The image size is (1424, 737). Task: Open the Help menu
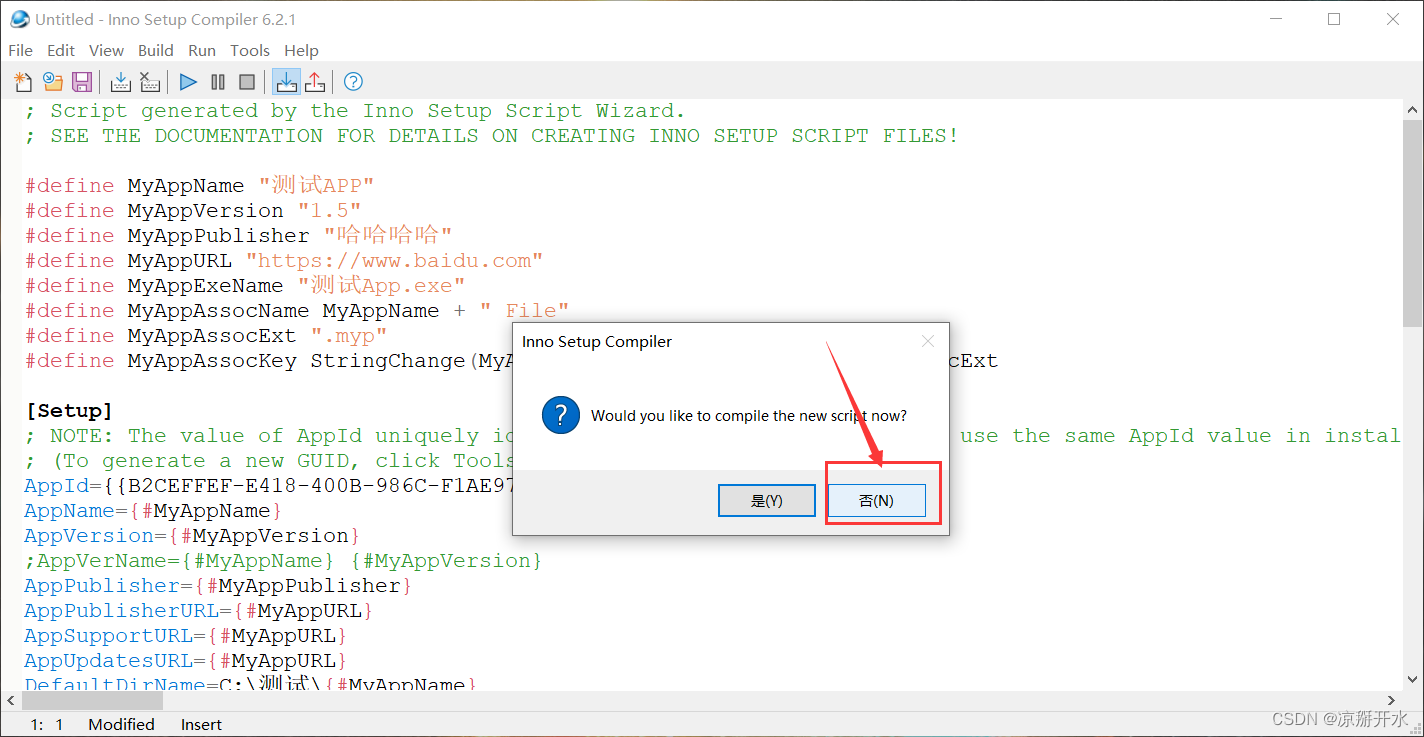(301, 50)
